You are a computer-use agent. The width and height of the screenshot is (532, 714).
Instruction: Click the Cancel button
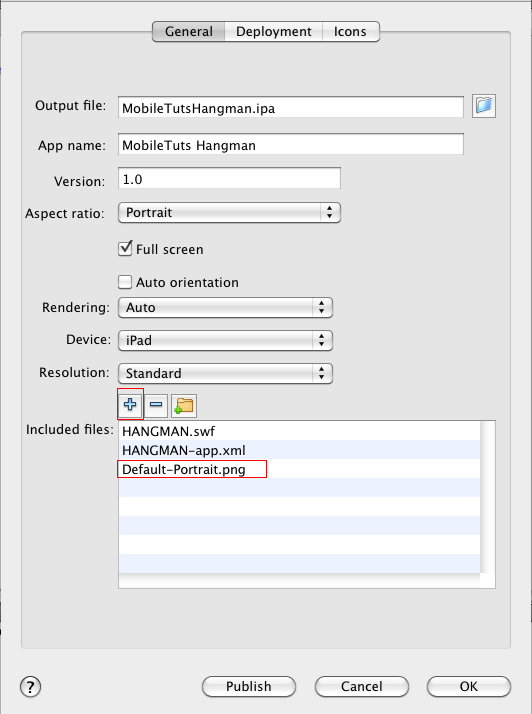pos(362,686)
